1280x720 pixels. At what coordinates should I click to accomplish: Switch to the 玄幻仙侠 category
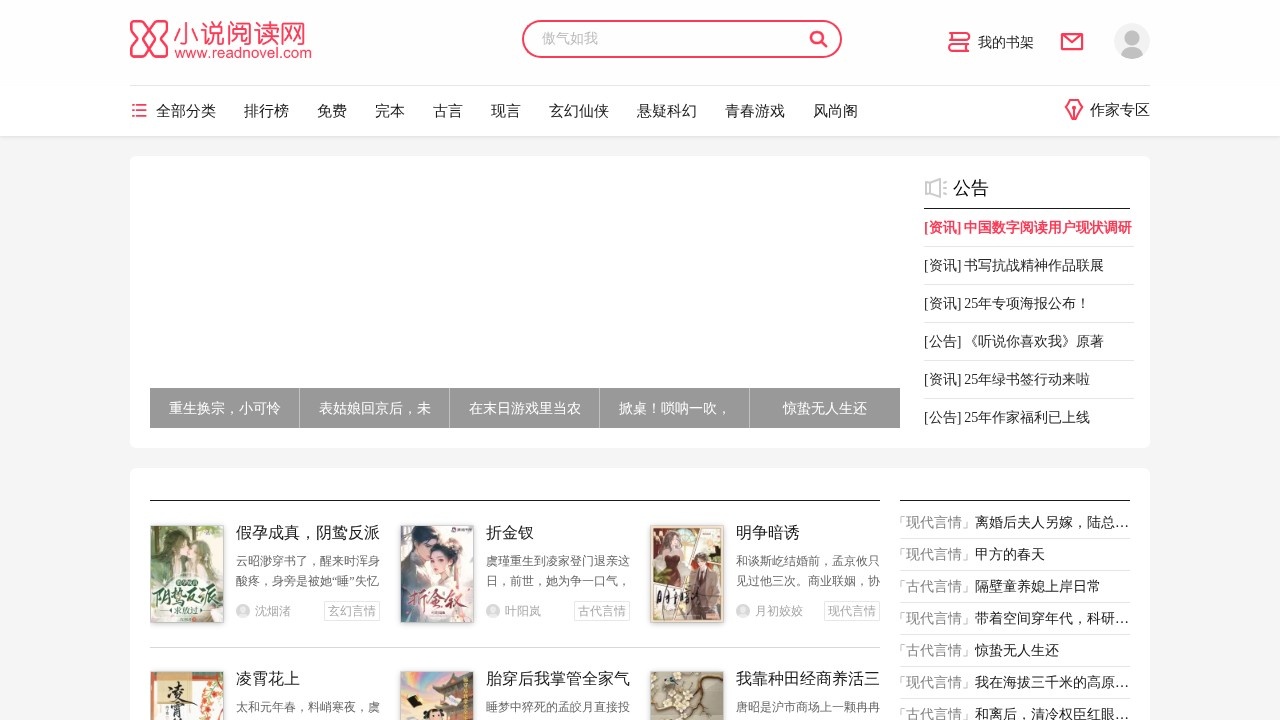pyautogui.click(x=579, y=111)
